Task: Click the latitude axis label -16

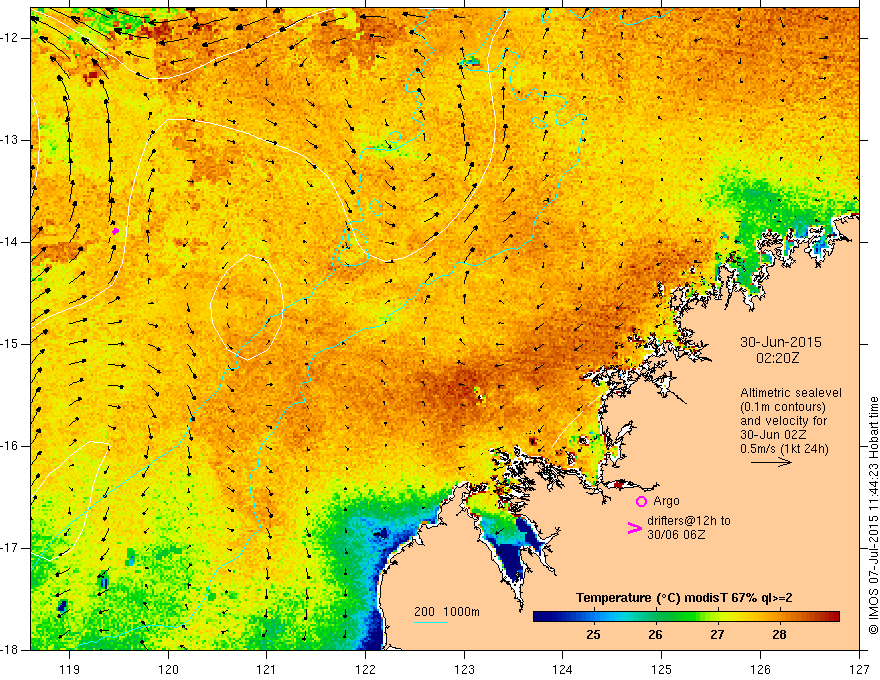Action: [10, 446]
